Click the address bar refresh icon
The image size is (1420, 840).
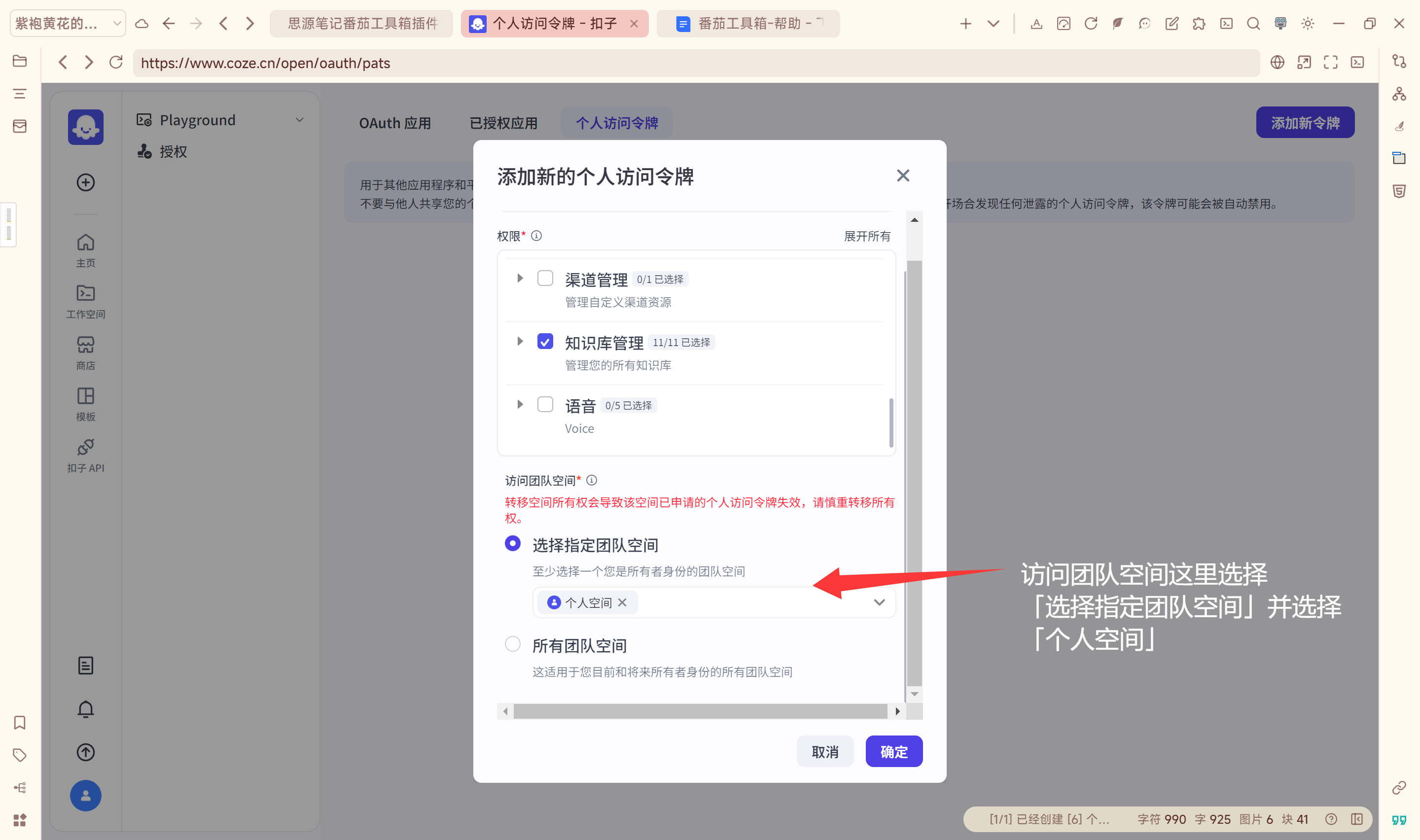[116, 62]
